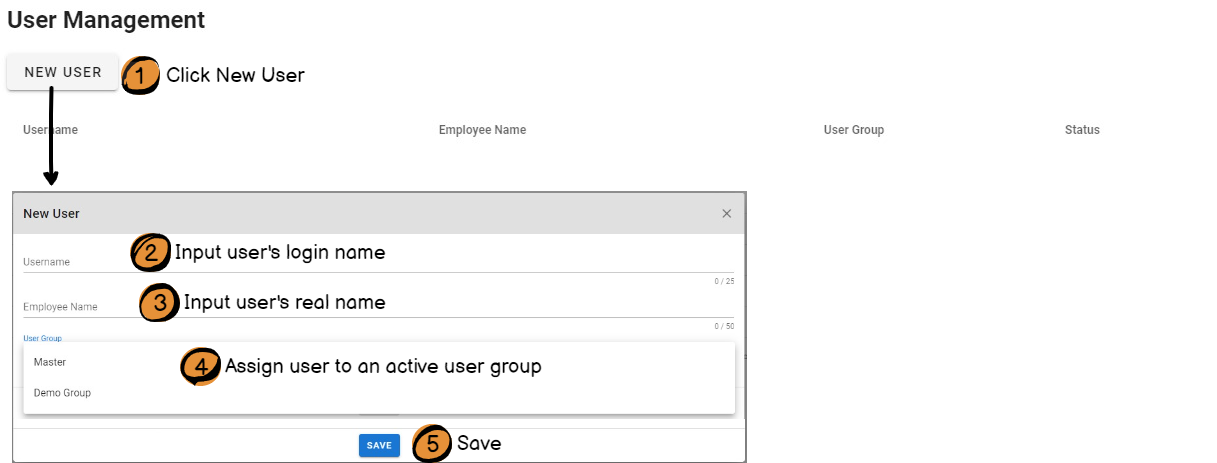Select Master from the user group list
Screen dimensions: 1217x463
click(50, 362)
